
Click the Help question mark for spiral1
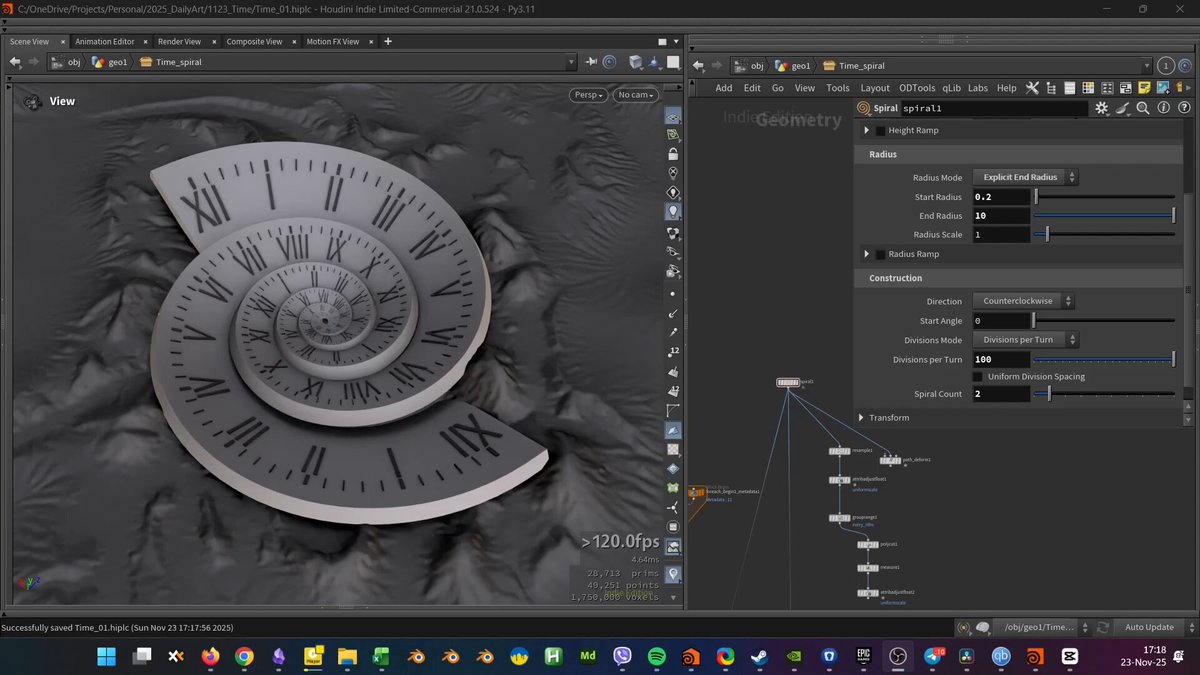(x=1184, y=108)
